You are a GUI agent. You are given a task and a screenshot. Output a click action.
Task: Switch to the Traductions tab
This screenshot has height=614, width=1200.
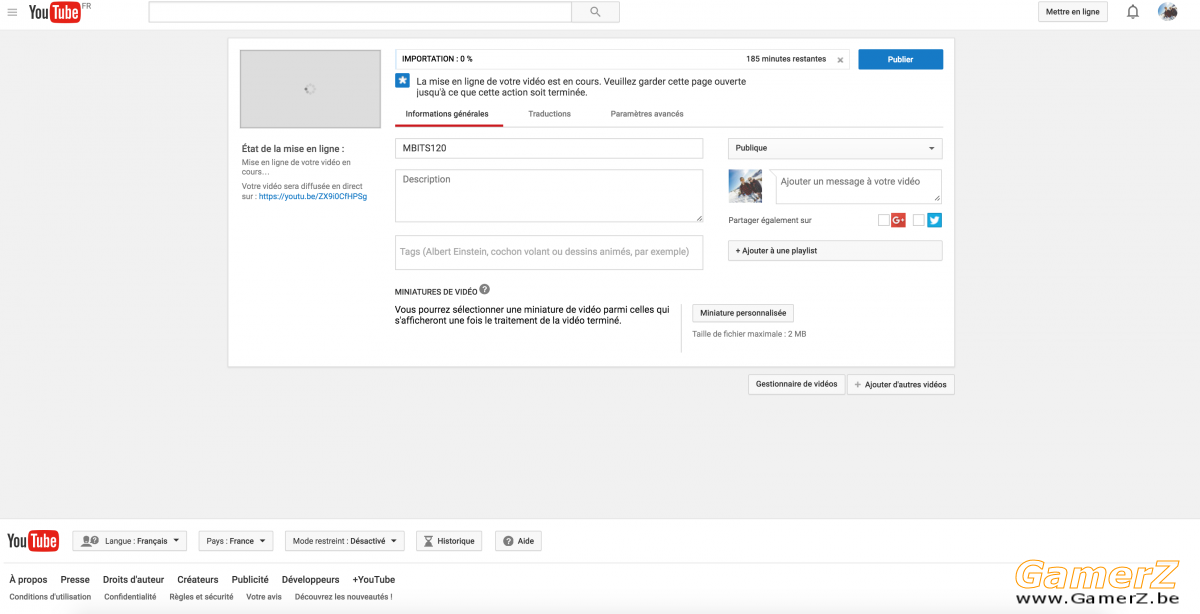coord(550,114)
